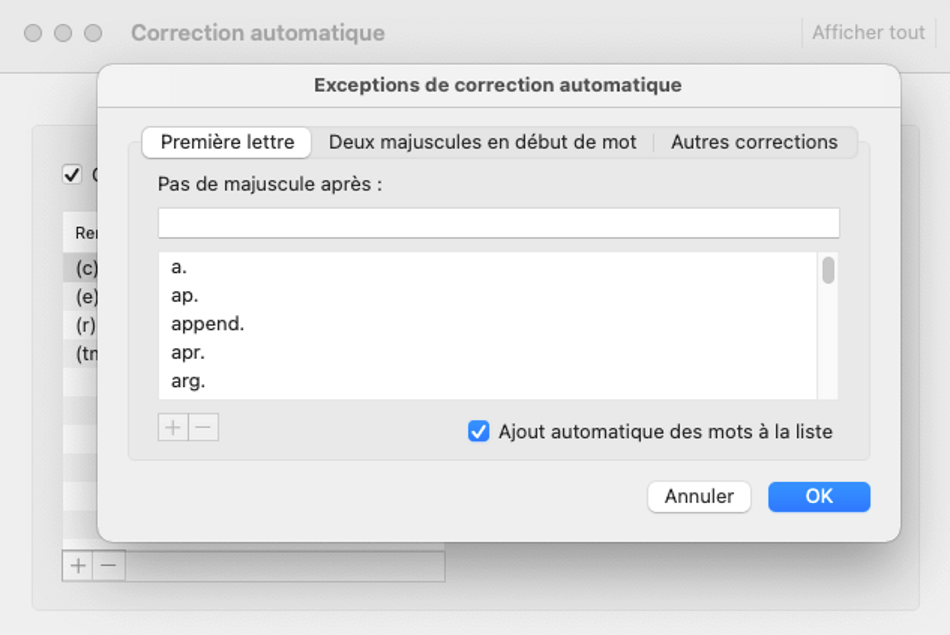Click the exceptions list scrollbar thumb
Viewport: 950px width, 635px height.
point(828,270)
